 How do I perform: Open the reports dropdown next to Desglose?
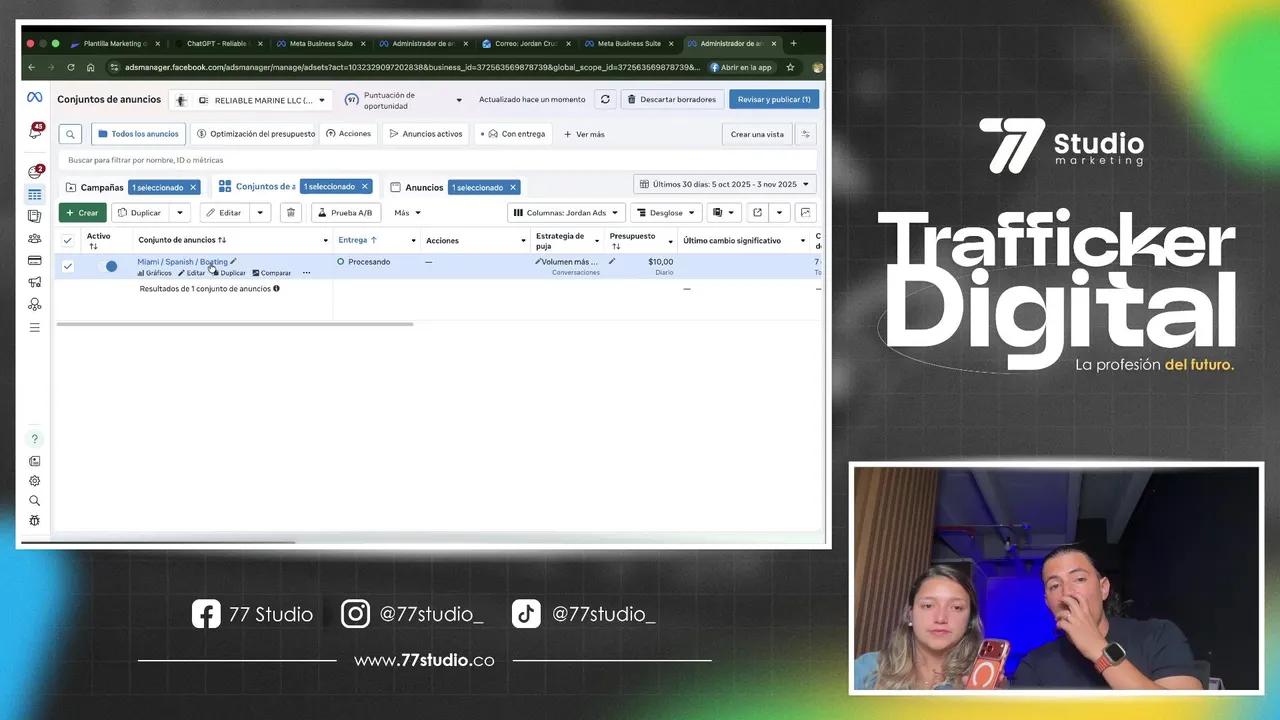click(x=723, y=212)
